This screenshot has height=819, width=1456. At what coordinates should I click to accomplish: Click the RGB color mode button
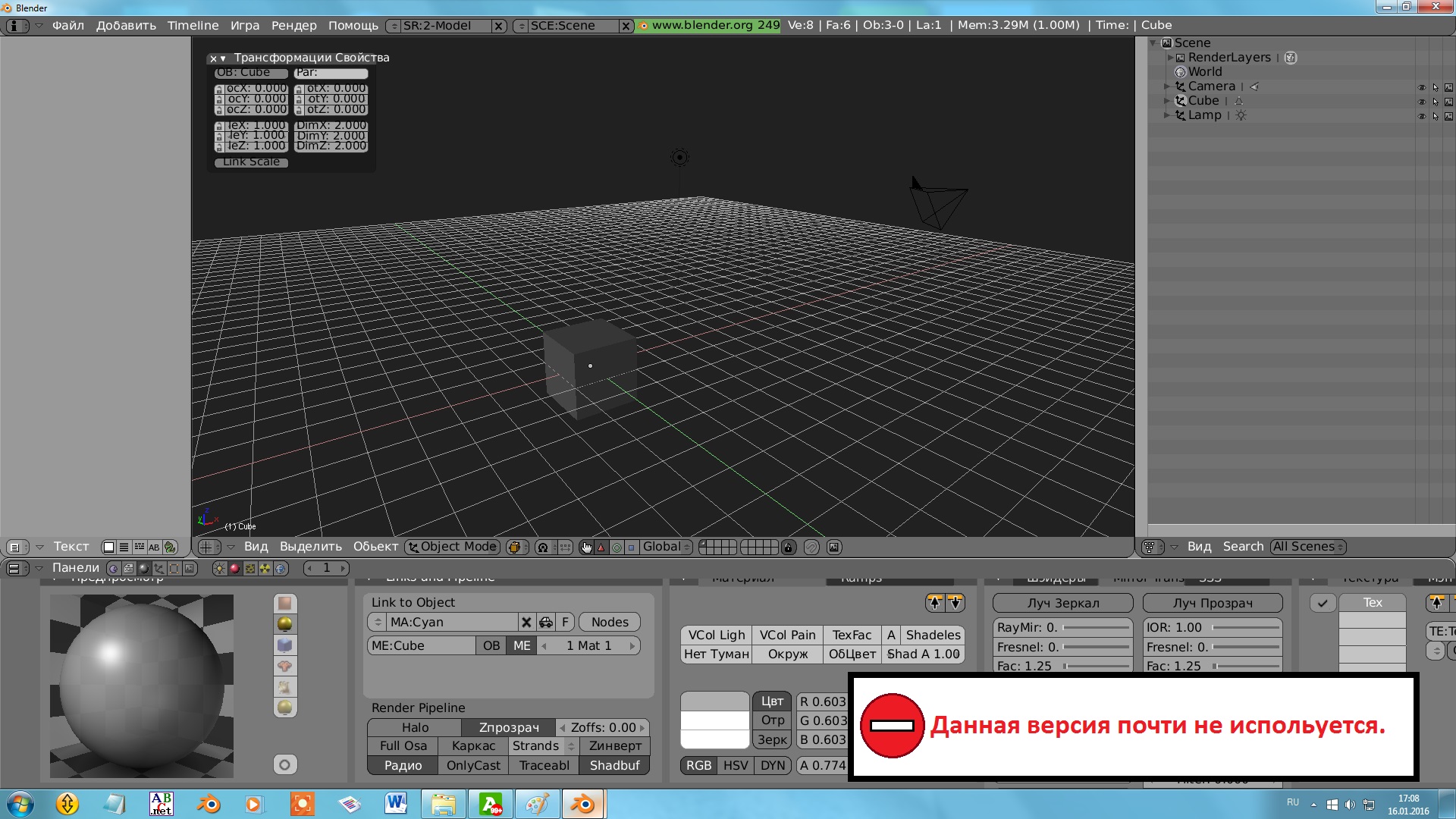pyautogui.click(x=699, y=765)
